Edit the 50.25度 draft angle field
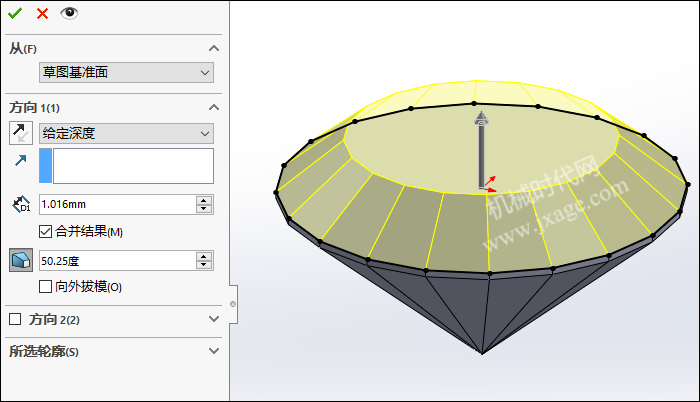The width and height of the screenshot is (700, 402). (117, 260)
